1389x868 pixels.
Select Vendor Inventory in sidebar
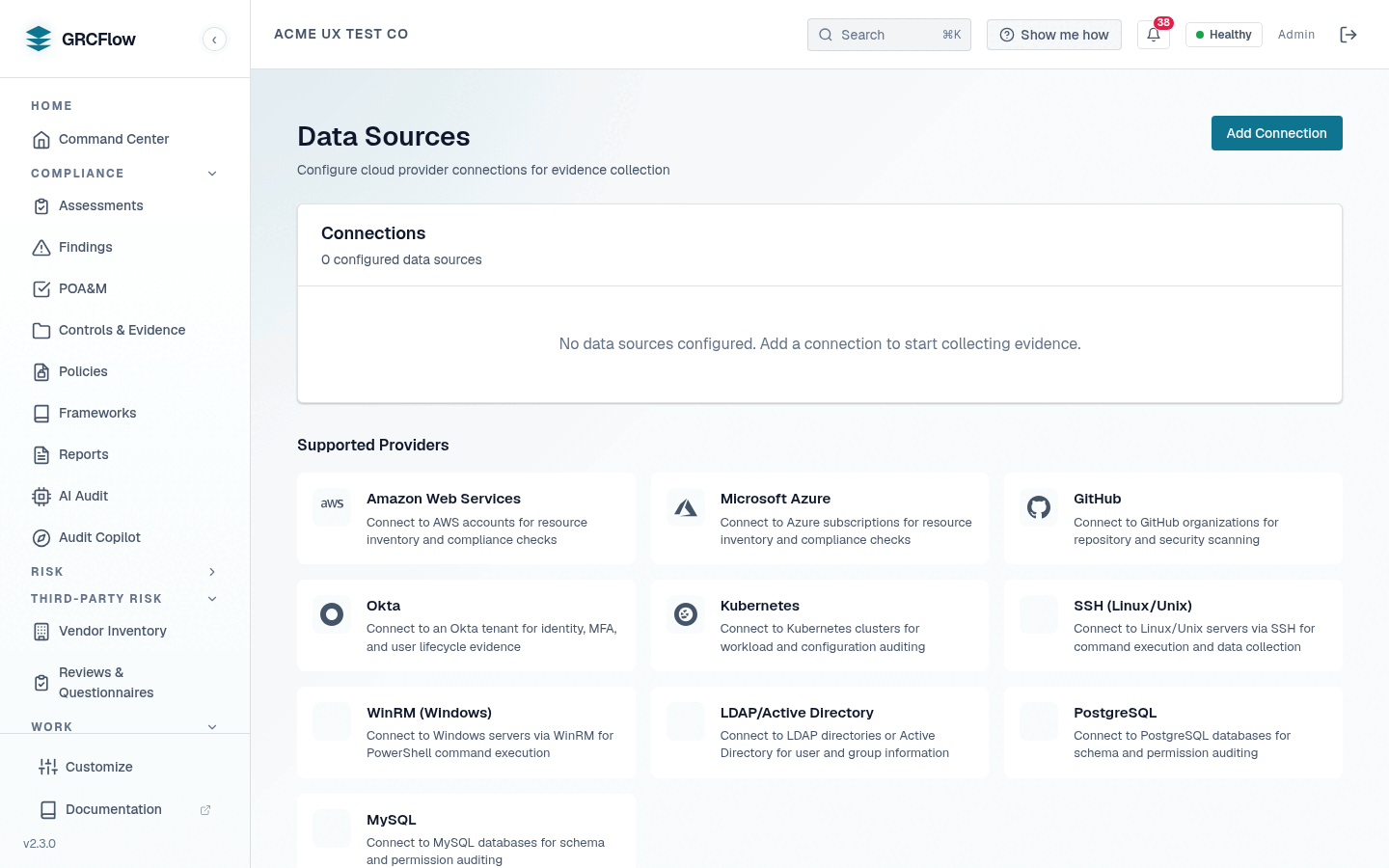[x=125, y=632]
